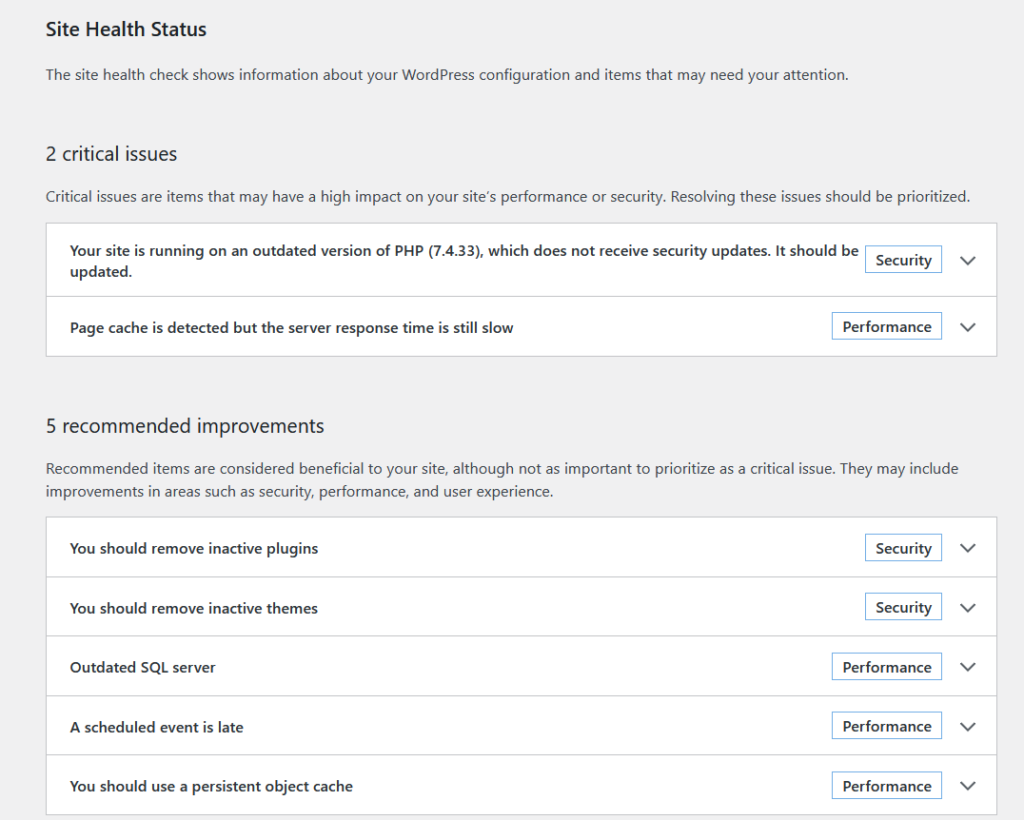The width and height of the screenshot is (1024, 820).
Task: Expand the inactive themes recommendation
Action: coord(967,606)
